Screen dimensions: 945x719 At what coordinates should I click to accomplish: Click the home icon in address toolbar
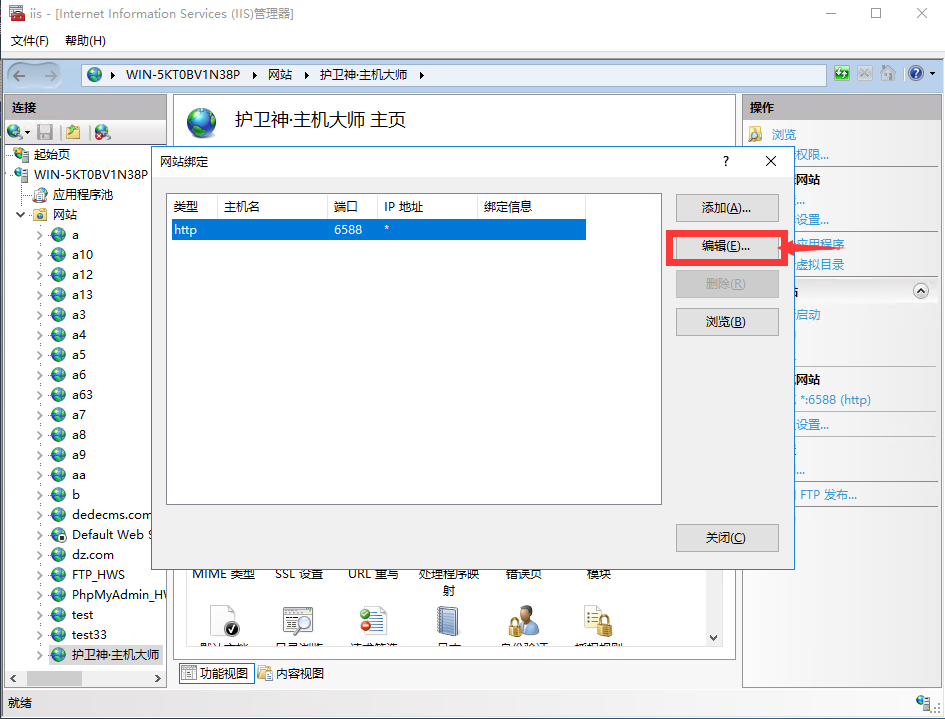coord(888,74)
